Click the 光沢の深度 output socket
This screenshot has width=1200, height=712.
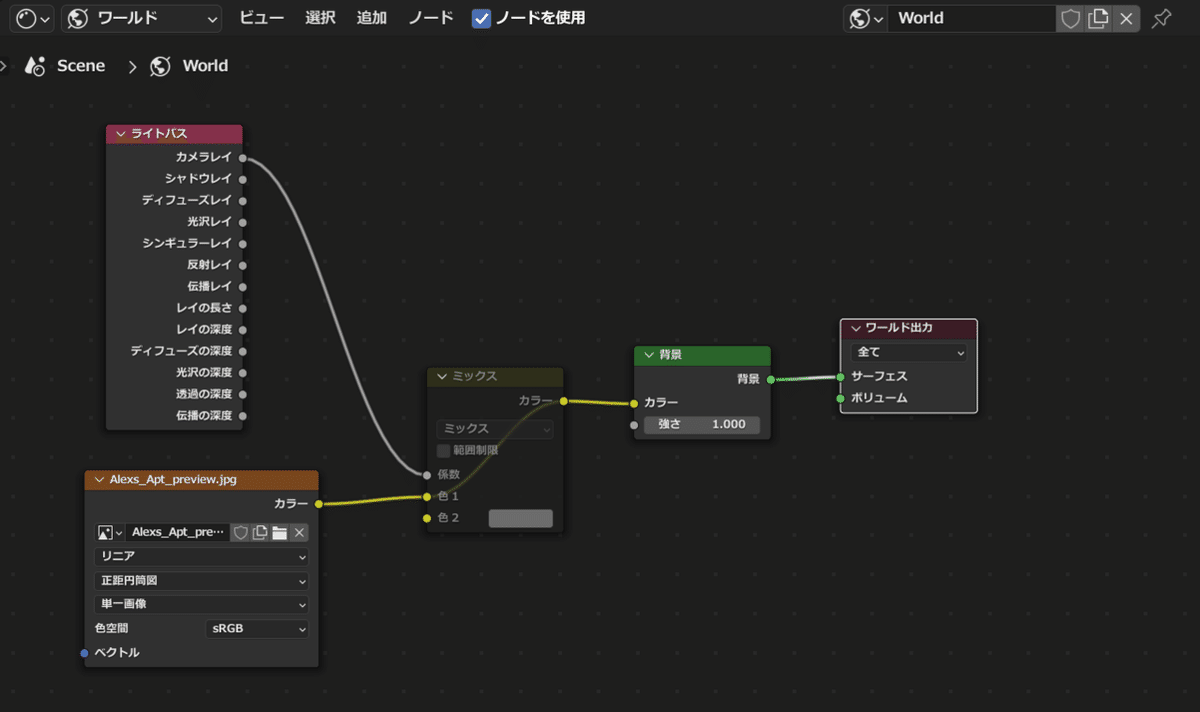243,372
